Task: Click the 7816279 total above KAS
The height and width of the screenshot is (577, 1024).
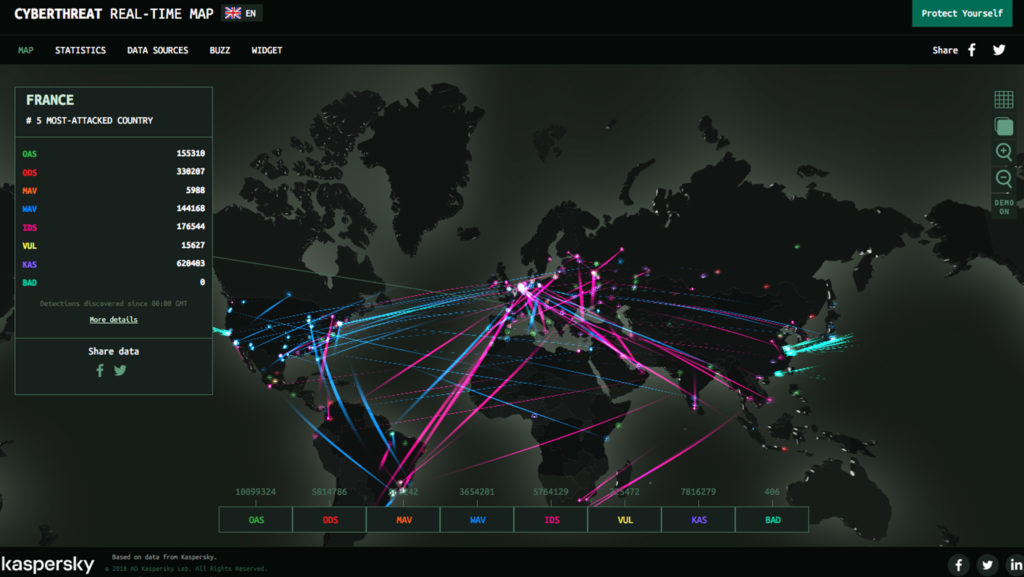Action: 698,491
